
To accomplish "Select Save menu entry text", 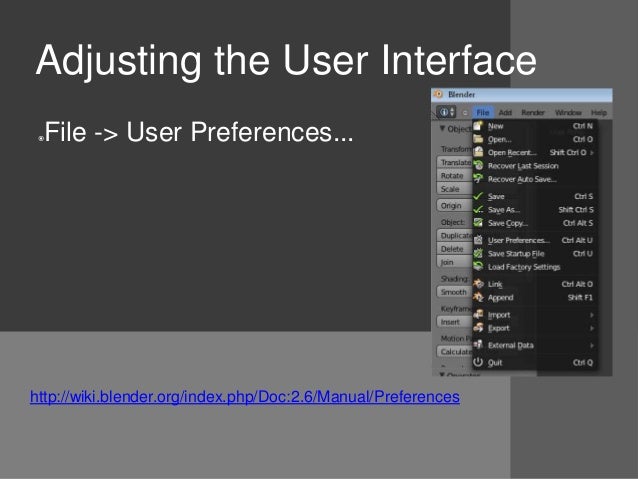I will (x=496, y=197).
